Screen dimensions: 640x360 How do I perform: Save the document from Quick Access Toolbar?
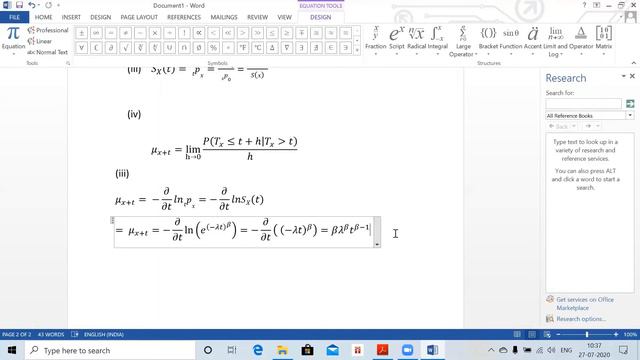coord(19,5)
